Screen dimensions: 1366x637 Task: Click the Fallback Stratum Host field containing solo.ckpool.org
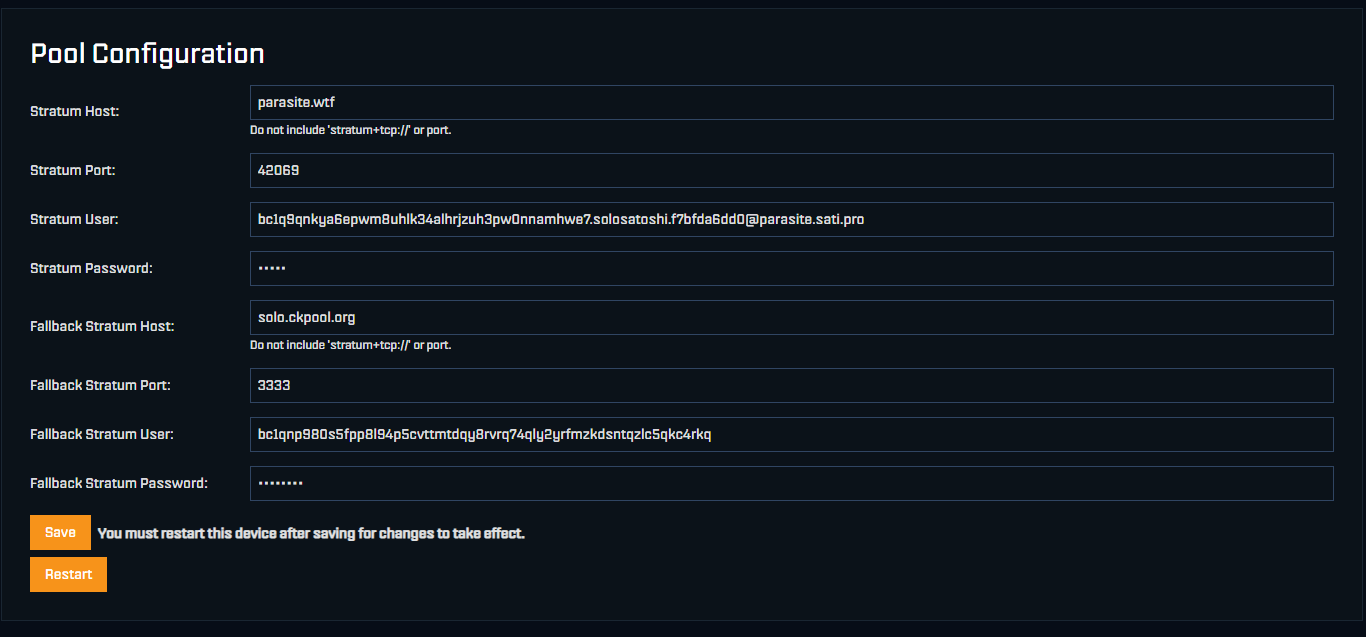pos(790,316)
